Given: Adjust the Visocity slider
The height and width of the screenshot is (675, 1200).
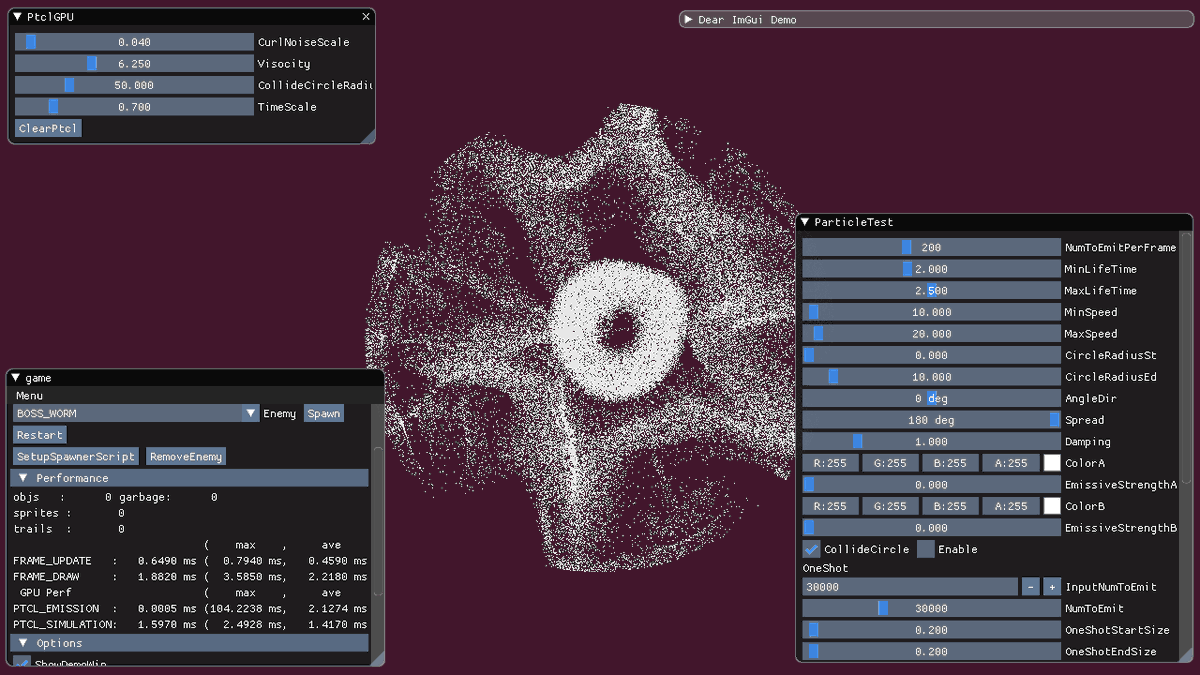Looking at the screenshot, I should click(x=134, y=64).
